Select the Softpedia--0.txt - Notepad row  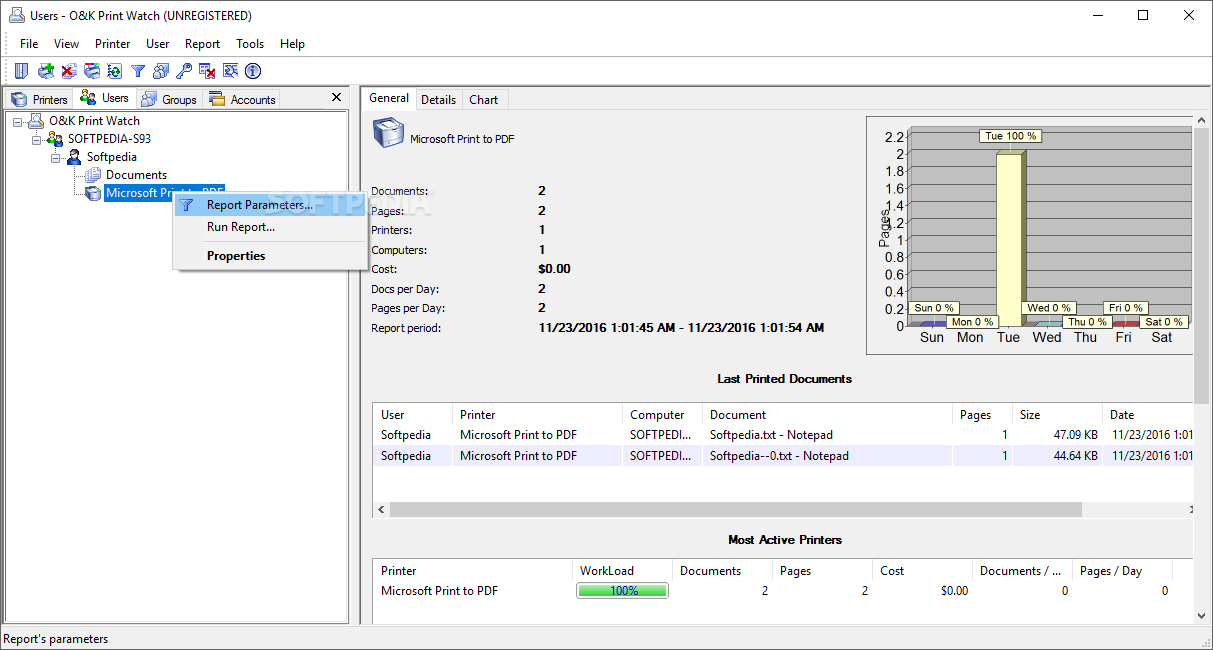coord(783,456)
